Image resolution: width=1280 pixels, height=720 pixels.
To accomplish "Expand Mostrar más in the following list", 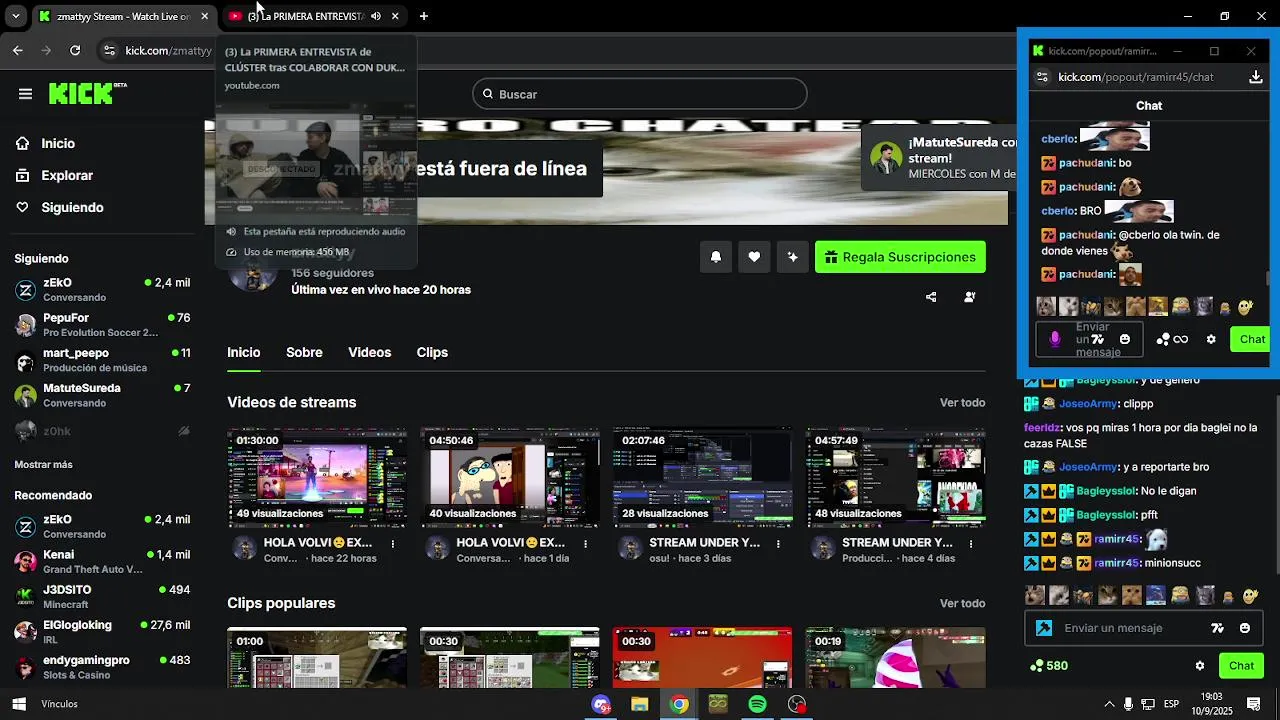I will point(43,465).
